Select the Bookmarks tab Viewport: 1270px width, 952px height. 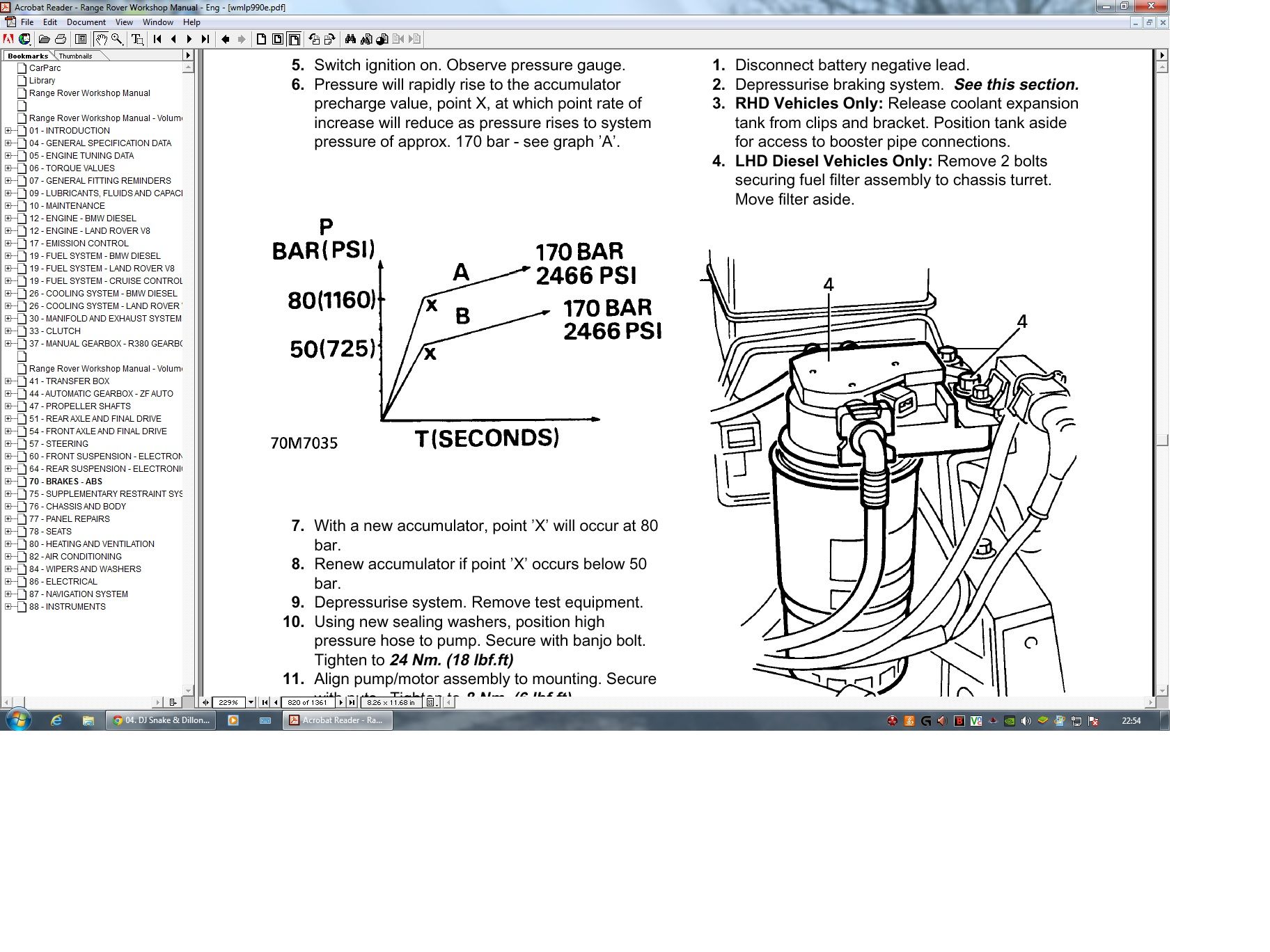[28, 56]
